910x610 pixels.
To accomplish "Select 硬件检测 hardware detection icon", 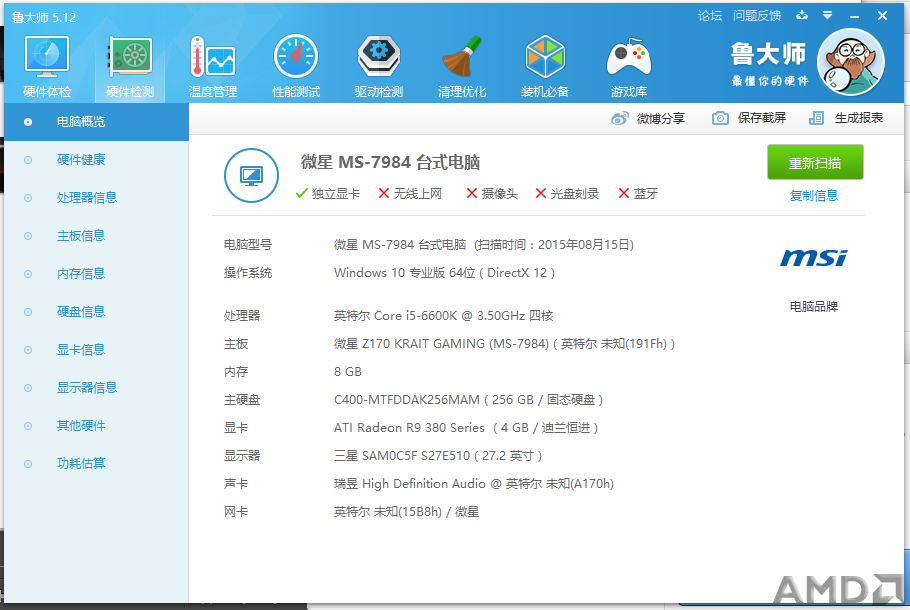I will pyautogui.click(x=131, y=57).
